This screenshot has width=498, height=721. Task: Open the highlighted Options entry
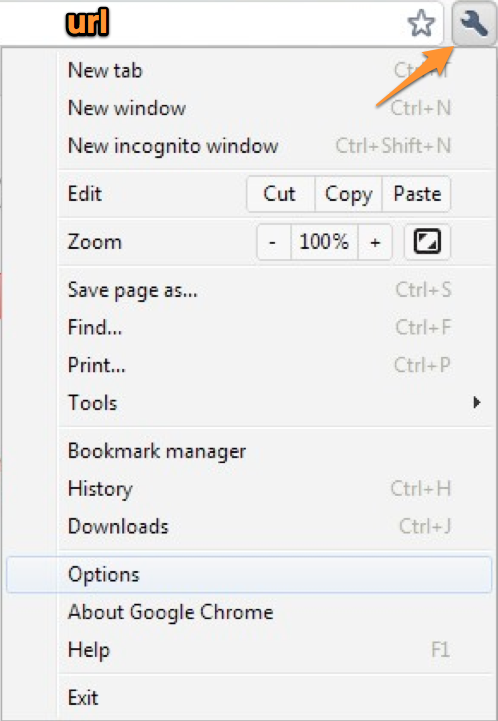pyautogui.click(x=249, y=575)
